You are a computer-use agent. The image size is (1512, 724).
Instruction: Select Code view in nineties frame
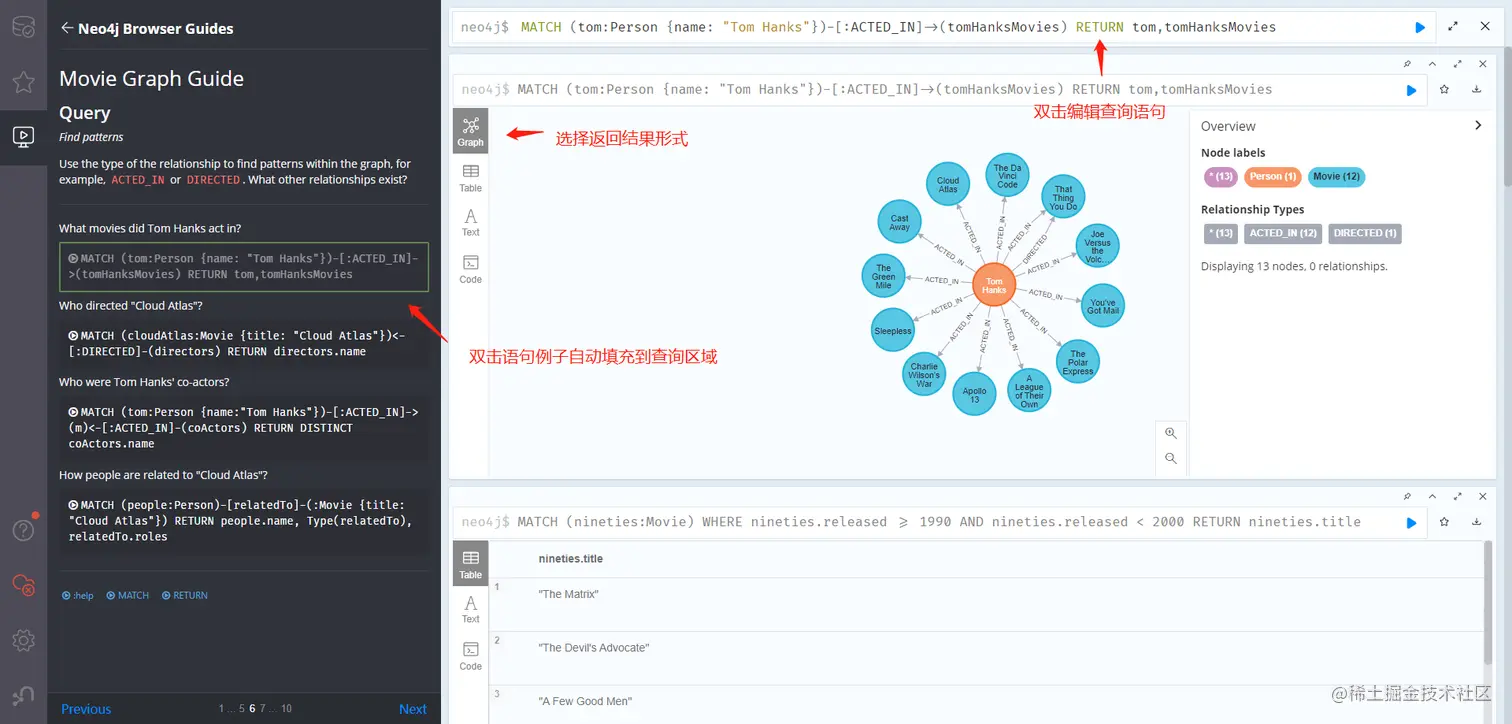(x=470, y=656)
